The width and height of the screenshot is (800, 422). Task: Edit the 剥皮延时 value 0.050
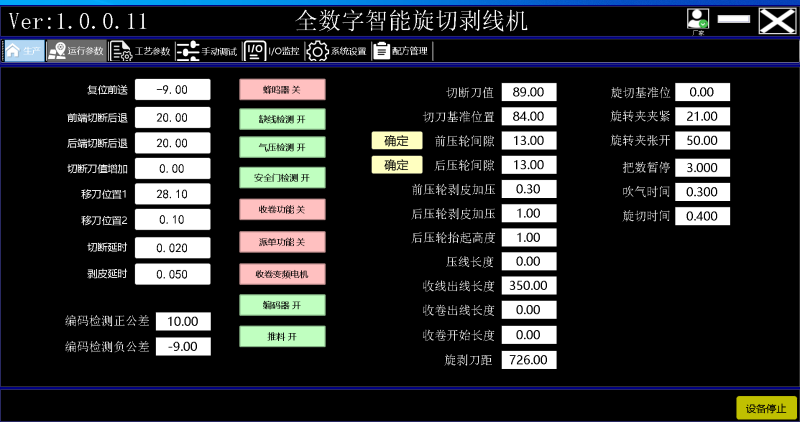click(x=172, y=274)
